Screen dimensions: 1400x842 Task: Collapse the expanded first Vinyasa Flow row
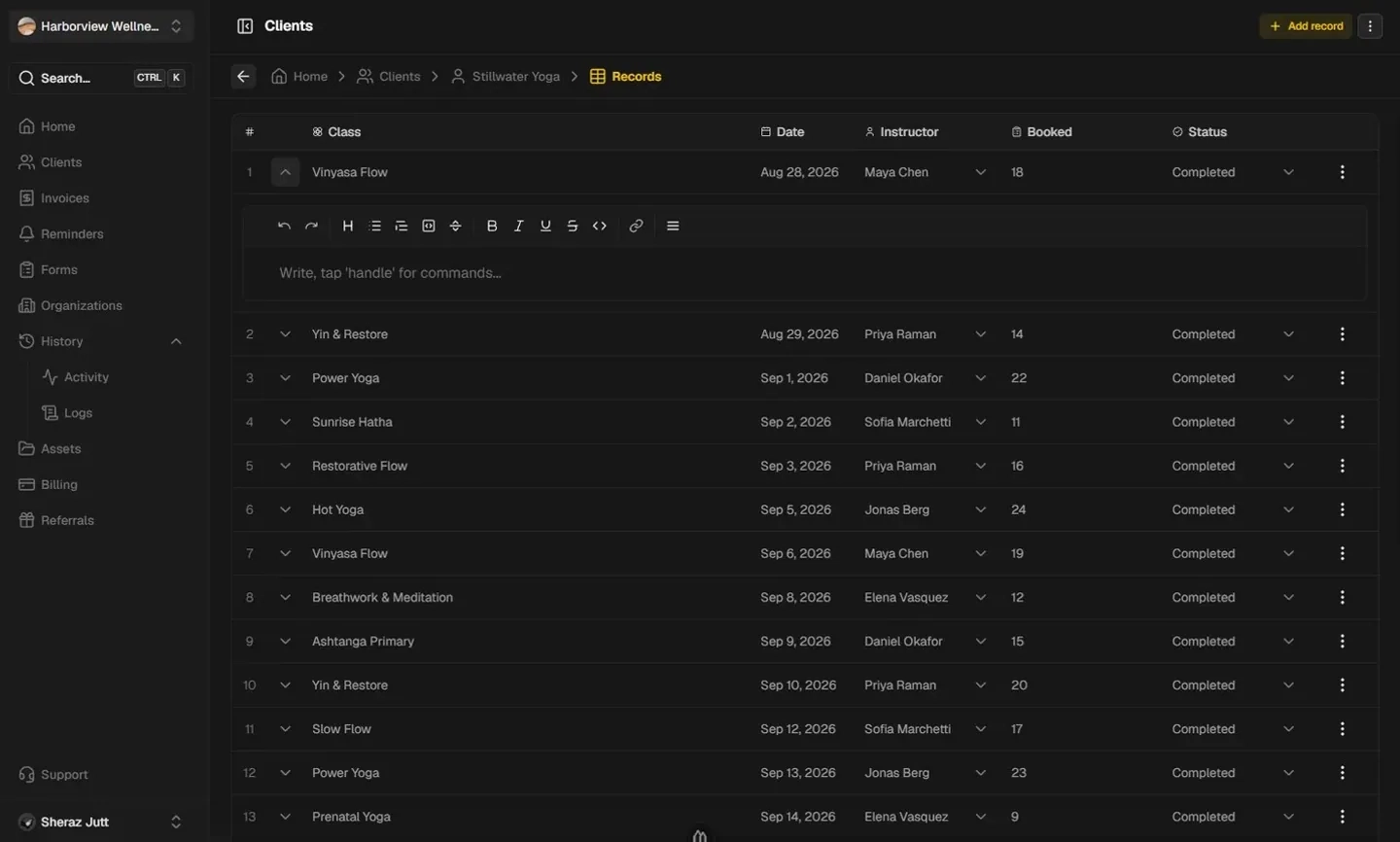click(285, 172)
